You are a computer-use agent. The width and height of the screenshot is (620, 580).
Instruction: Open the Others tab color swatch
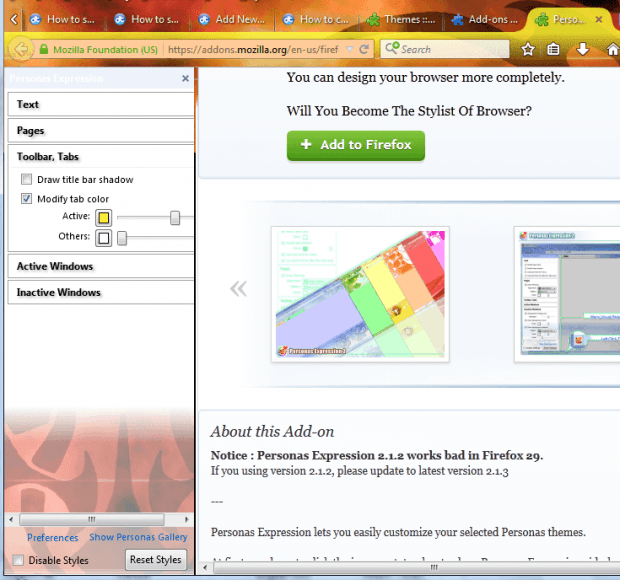point(104,238)
